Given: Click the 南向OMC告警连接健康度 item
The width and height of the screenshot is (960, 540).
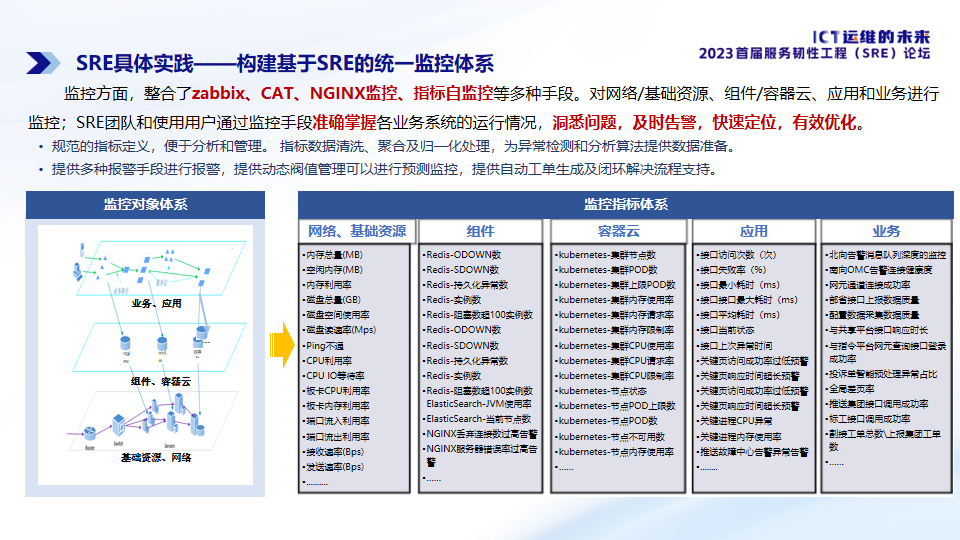Looking at the screenshot, I should pyautogui.click(x=879, y=269).
